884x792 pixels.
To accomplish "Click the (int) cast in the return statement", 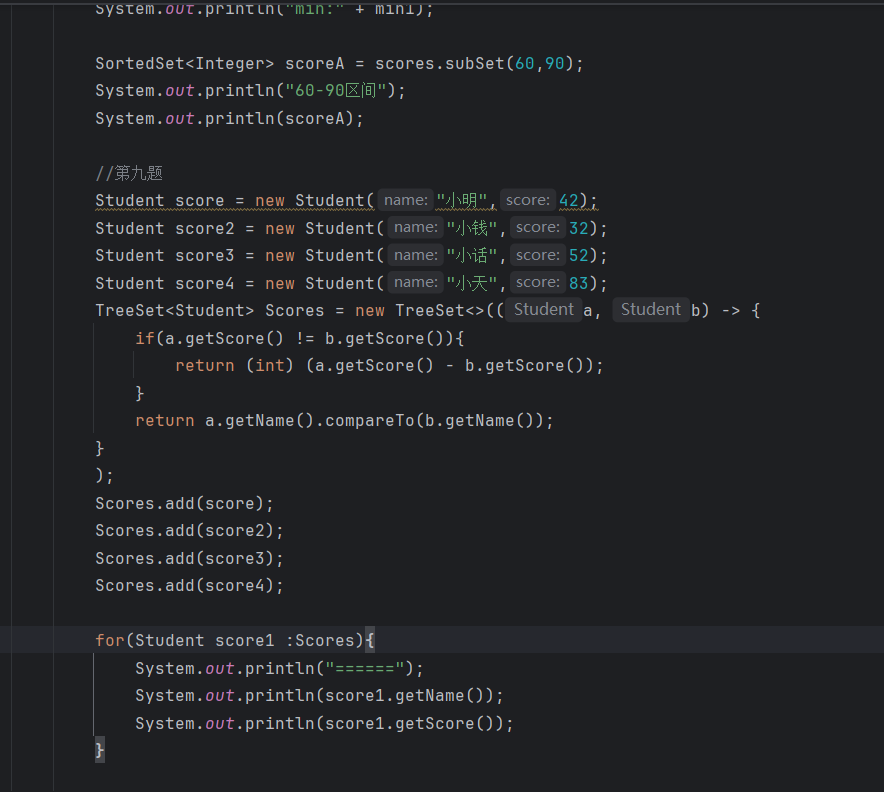I will click(x=270, y=366).
